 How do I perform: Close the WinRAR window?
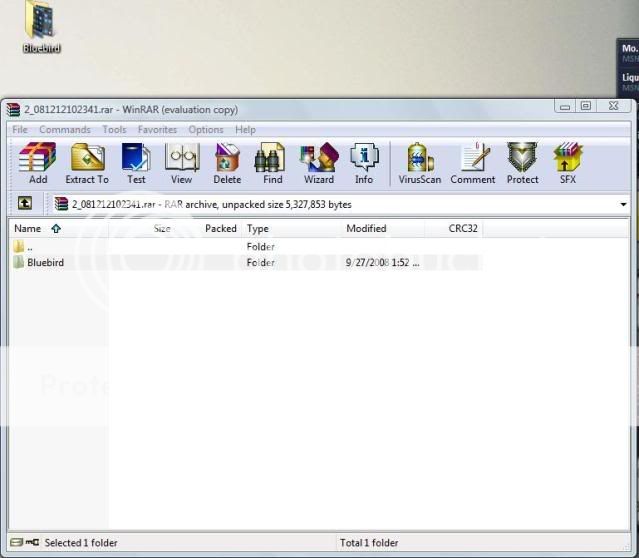613,106
